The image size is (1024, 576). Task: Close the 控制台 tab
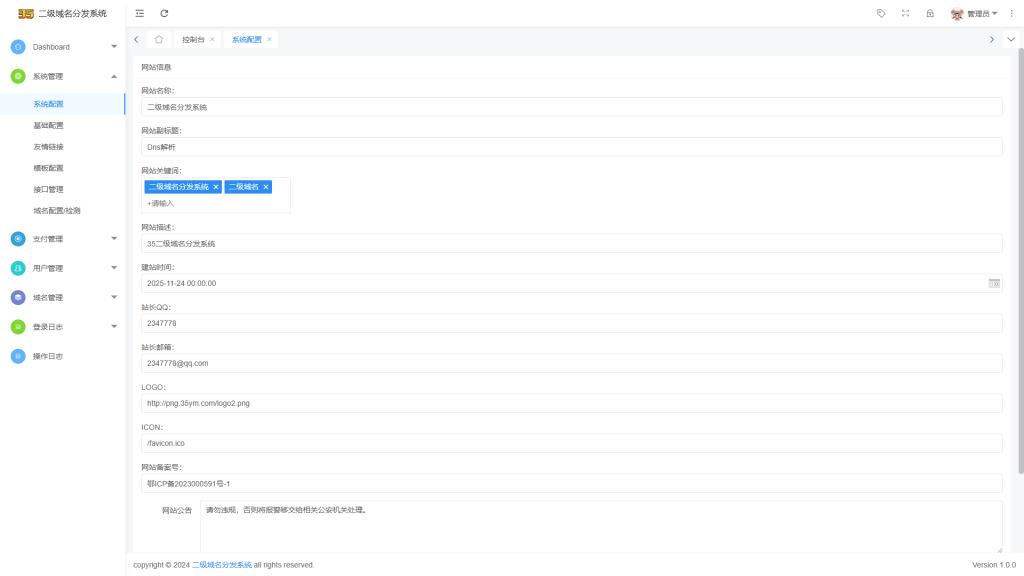(x=212, y=39)
